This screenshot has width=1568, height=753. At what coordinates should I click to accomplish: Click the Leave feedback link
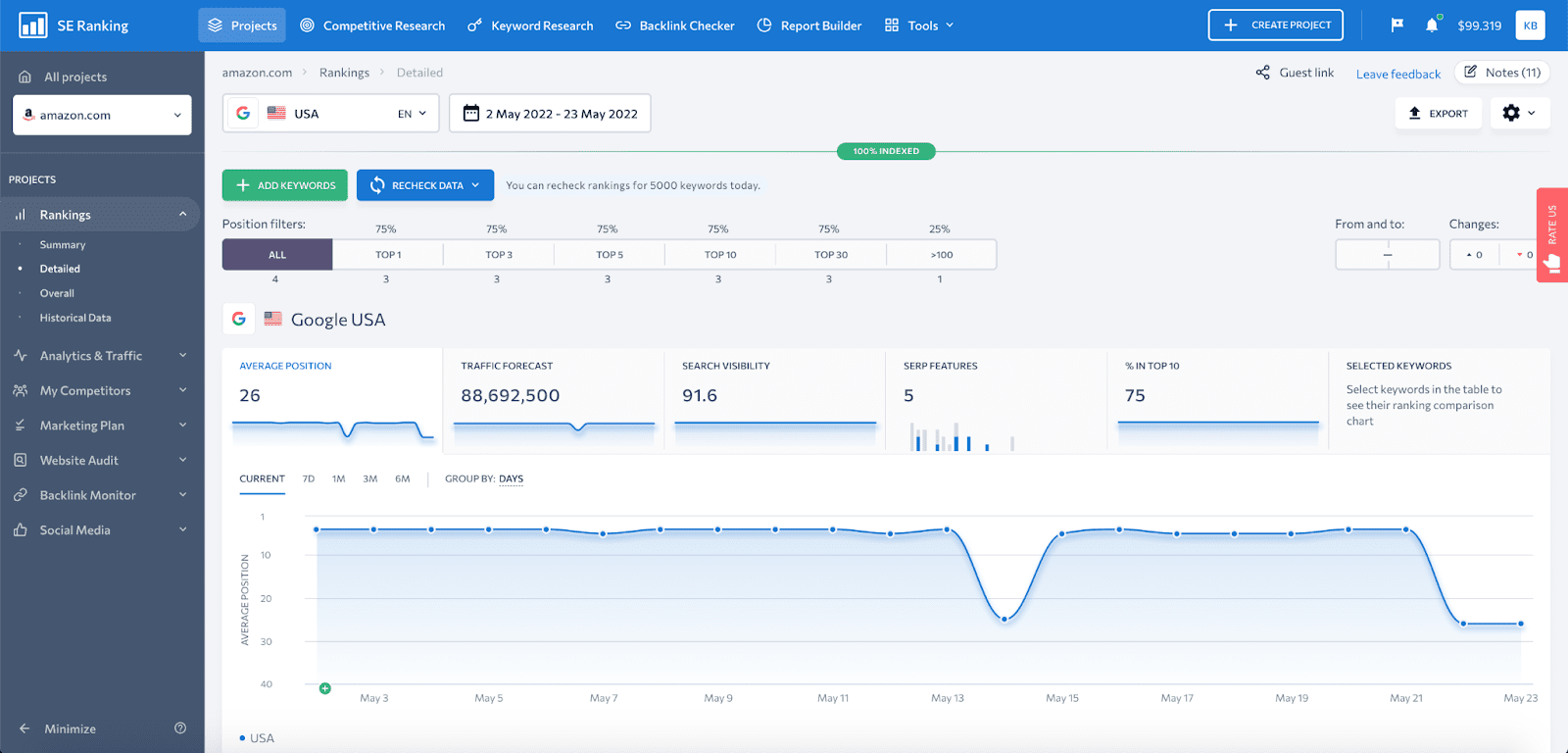coord(1398,74)
